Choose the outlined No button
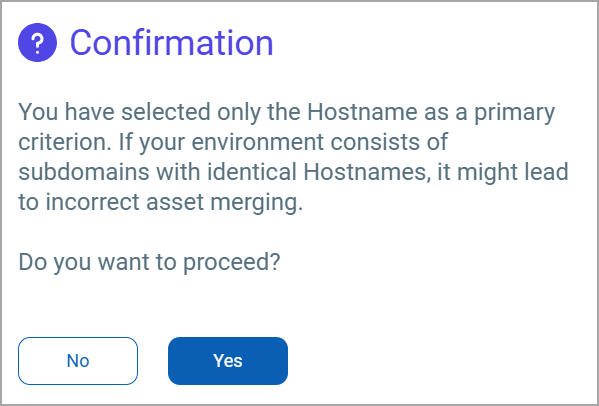 pos(78,361)
